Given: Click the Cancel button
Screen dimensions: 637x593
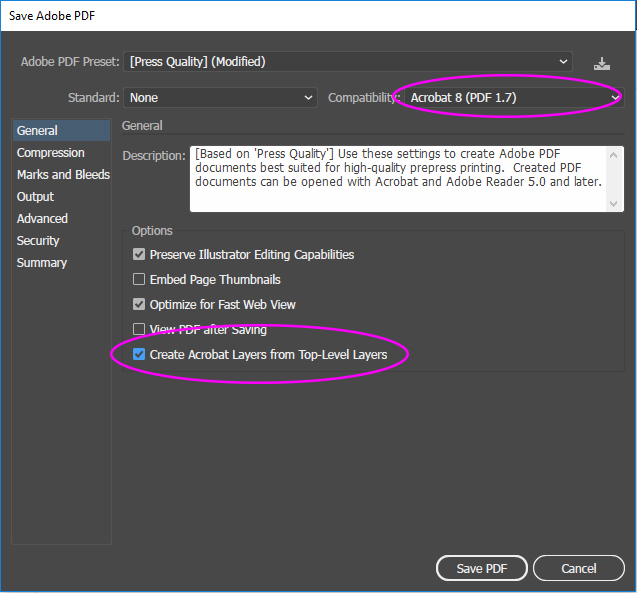Looking at the screenshot, I should tap(579, 568).
